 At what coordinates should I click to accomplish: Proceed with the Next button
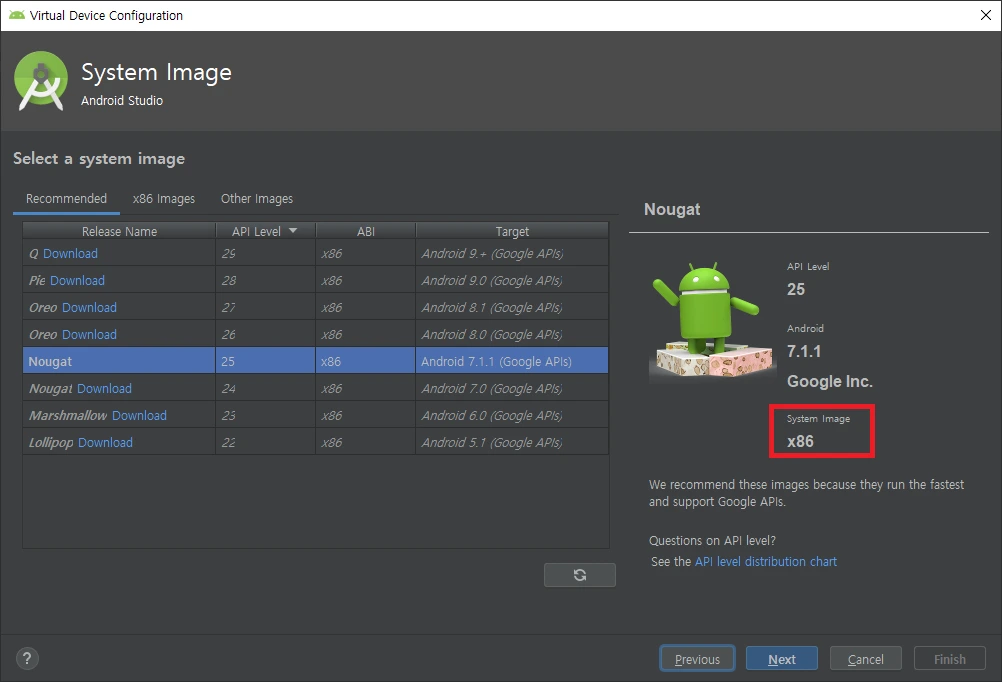click(x=782, y=658)
